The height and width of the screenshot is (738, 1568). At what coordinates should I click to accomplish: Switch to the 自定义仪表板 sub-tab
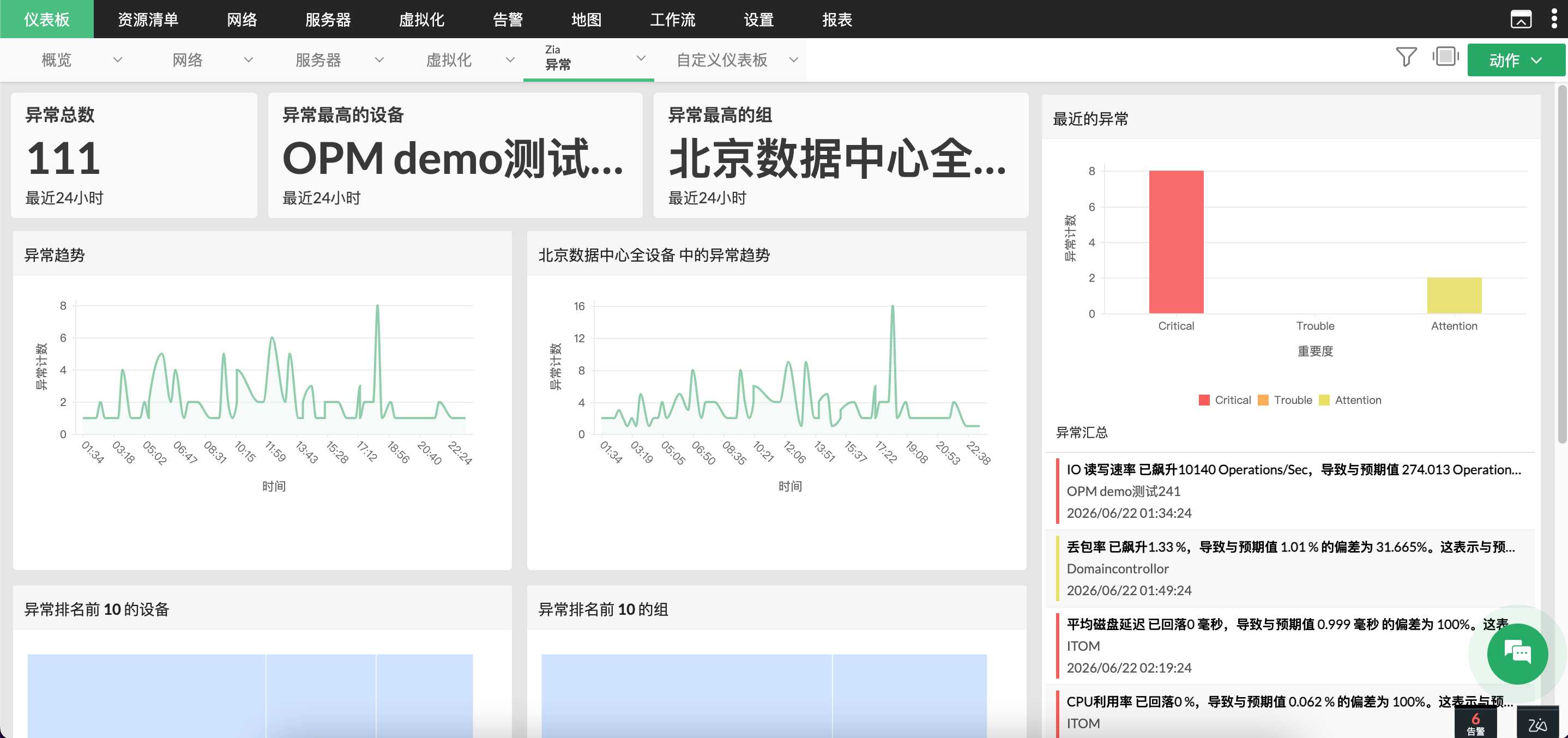click(x=722, y=59)
